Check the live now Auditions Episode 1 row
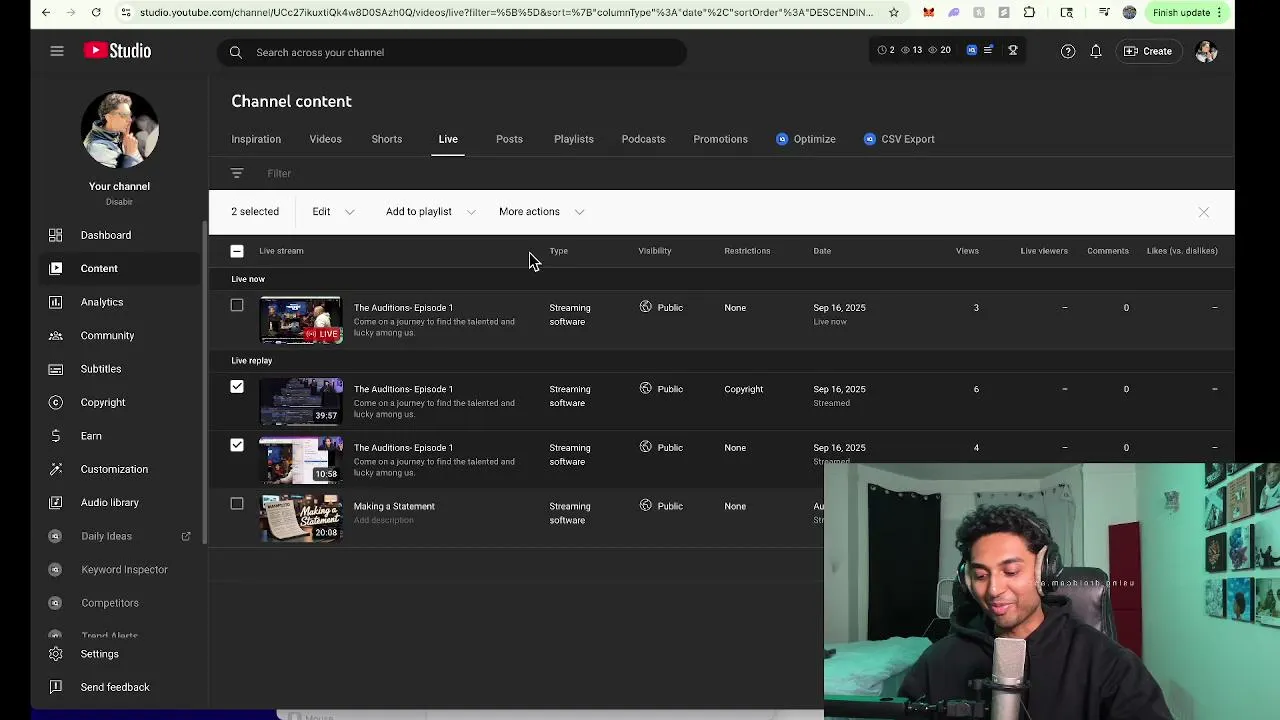1280x720 pixels. tap(237, 305)
